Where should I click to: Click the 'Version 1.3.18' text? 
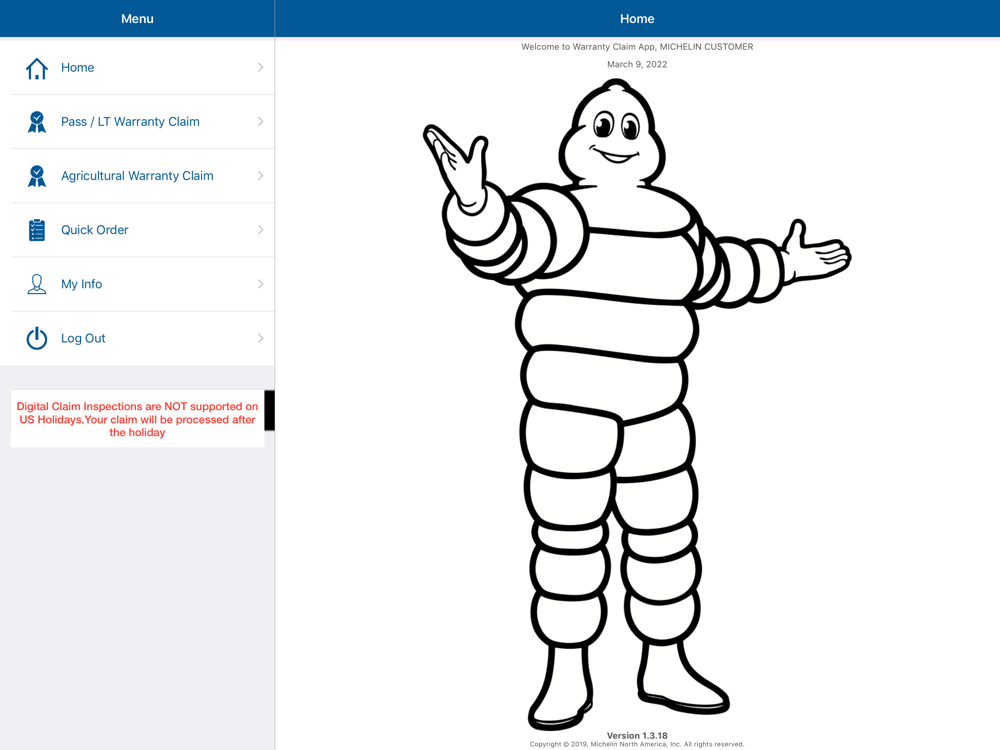[637, 735]
